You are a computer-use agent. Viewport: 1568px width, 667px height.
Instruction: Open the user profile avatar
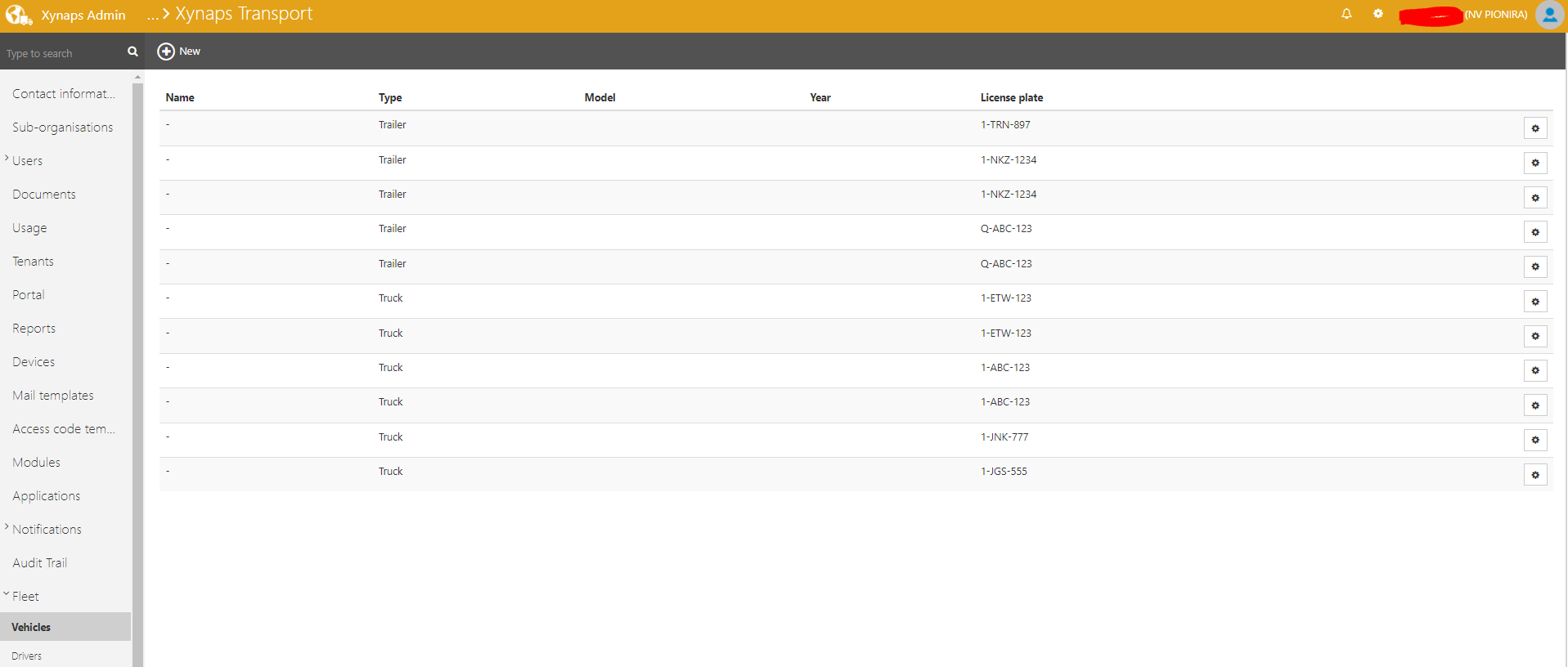click(x=1549, y=15)
